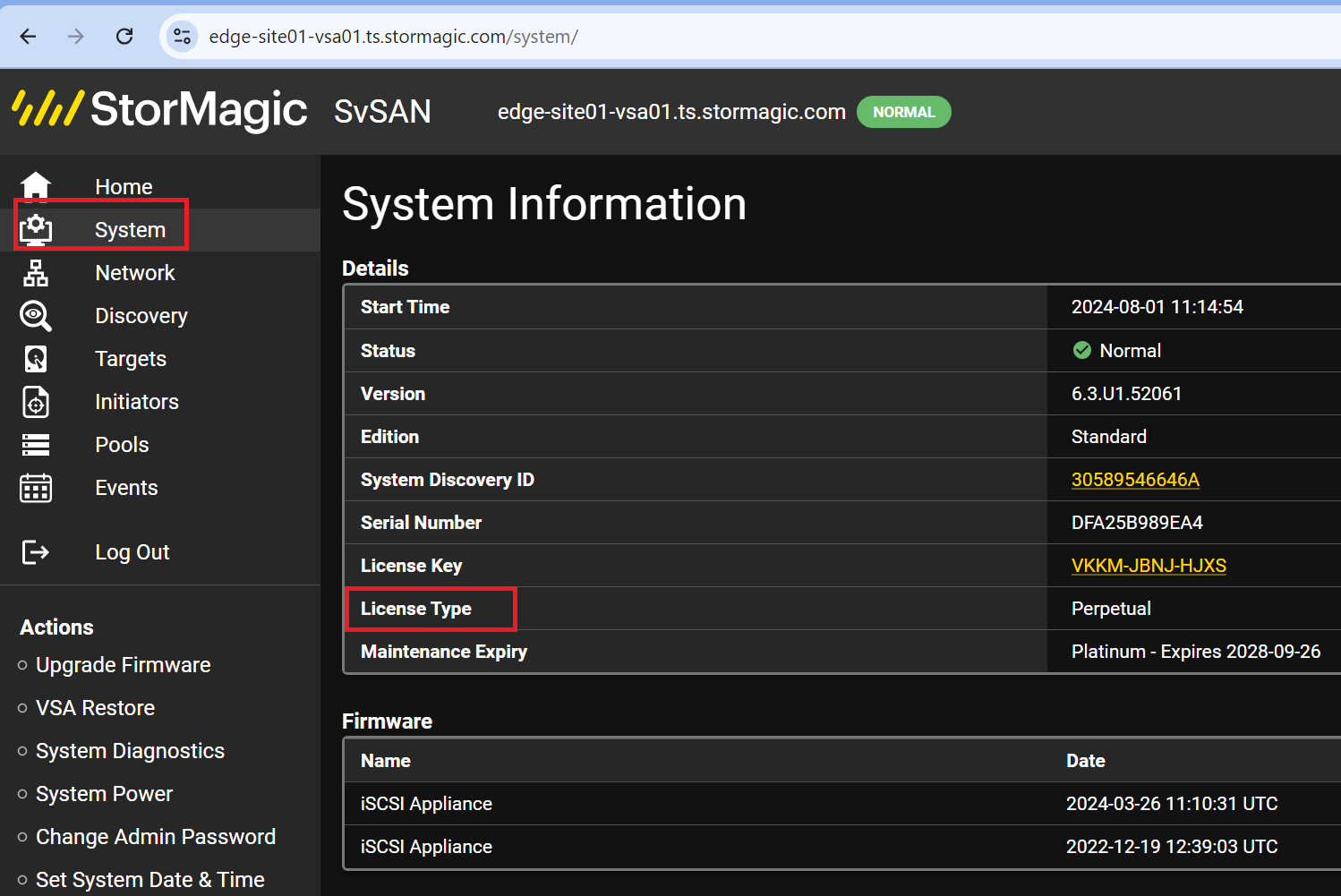Click the version value 6.3.U1.52061
This screenshot has width=1341, height=896.
(x=1126, y=394)
